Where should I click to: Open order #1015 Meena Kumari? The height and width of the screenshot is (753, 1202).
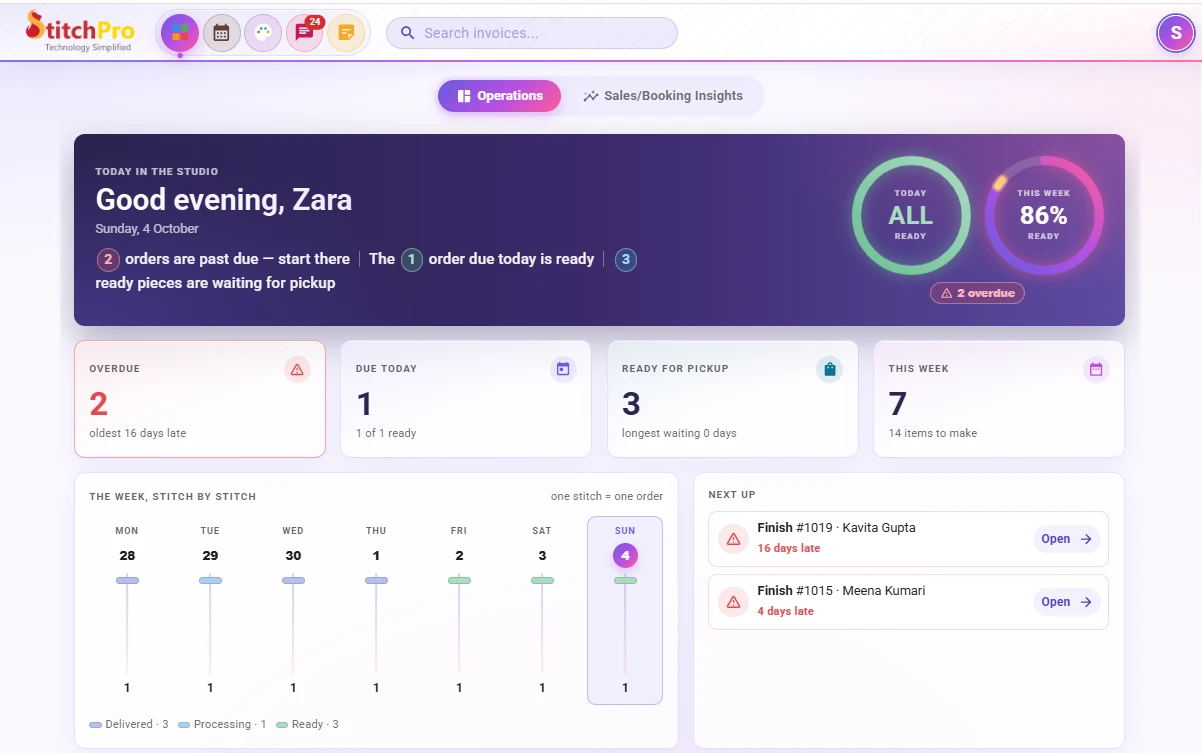tap(1067, 602)
